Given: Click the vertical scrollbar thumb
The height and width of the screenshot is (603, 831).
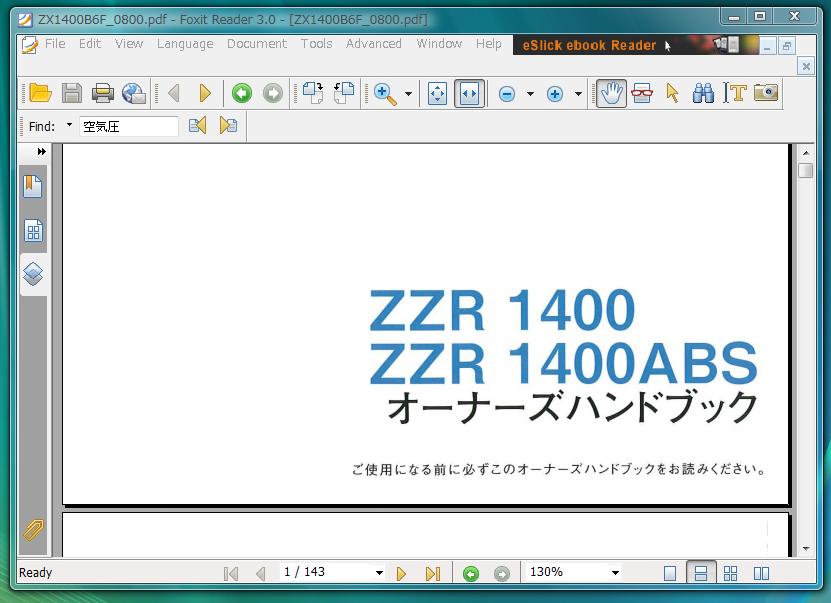Looking at the screenshot, I should [x=806, y=171].
